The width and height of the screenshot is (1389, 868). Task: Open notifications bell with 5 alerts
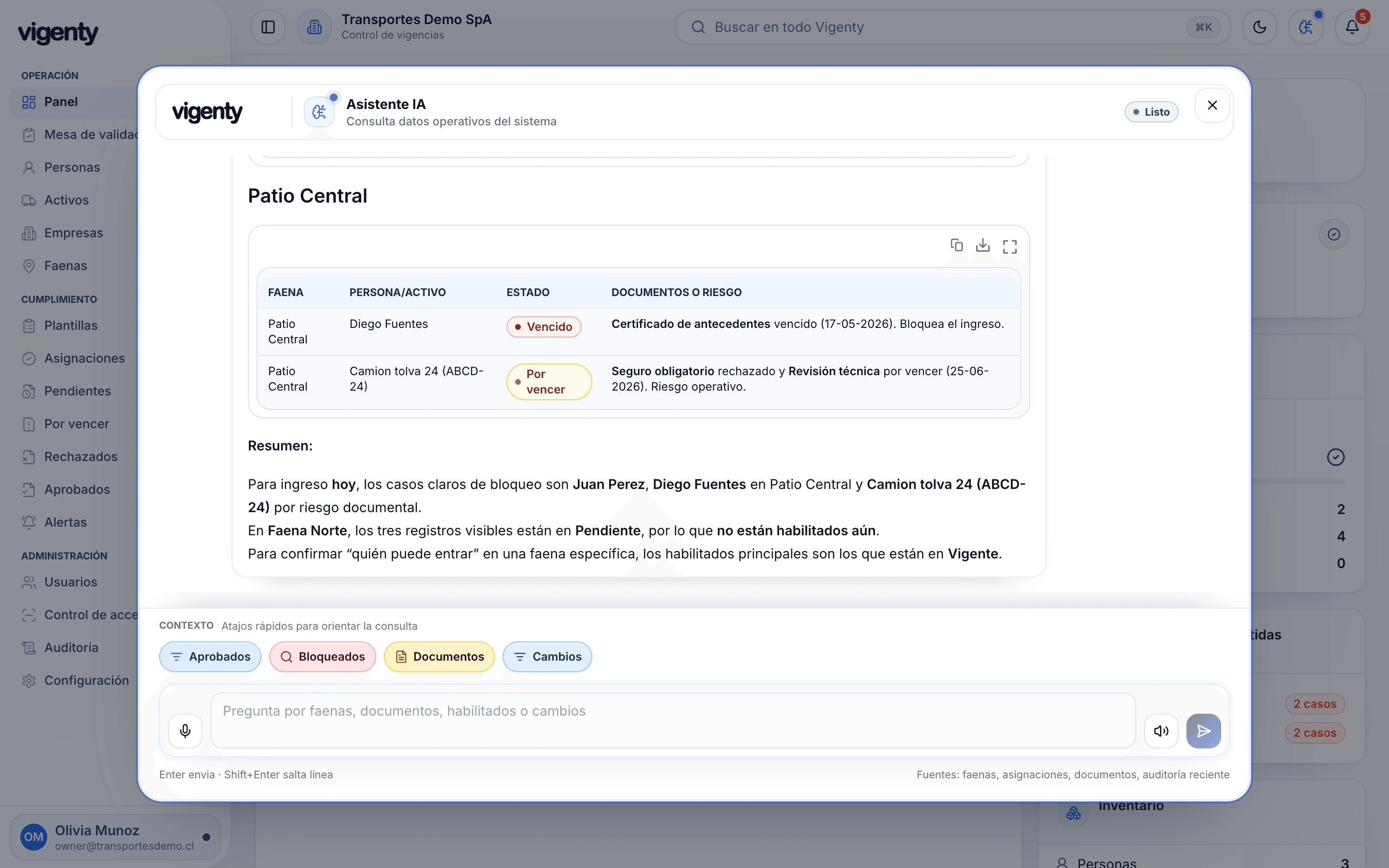pos(1352,27)
